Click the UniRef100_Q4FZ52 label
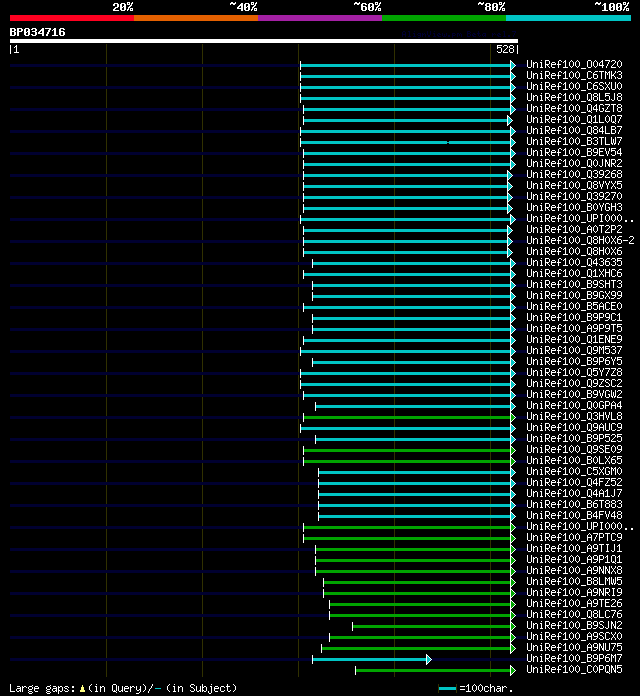 (574, 482)
